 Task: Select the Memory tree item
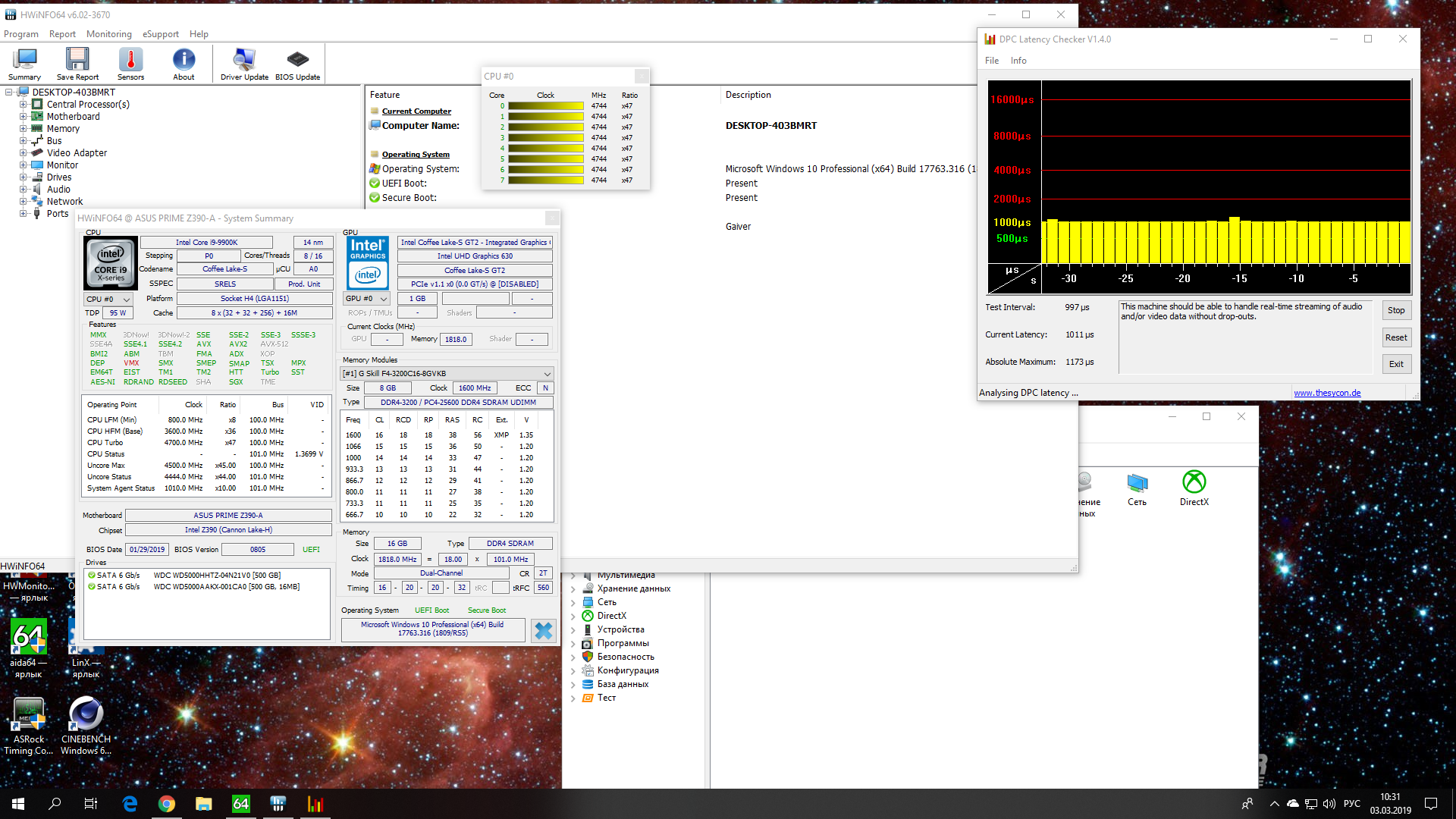[x=63, y=129]
